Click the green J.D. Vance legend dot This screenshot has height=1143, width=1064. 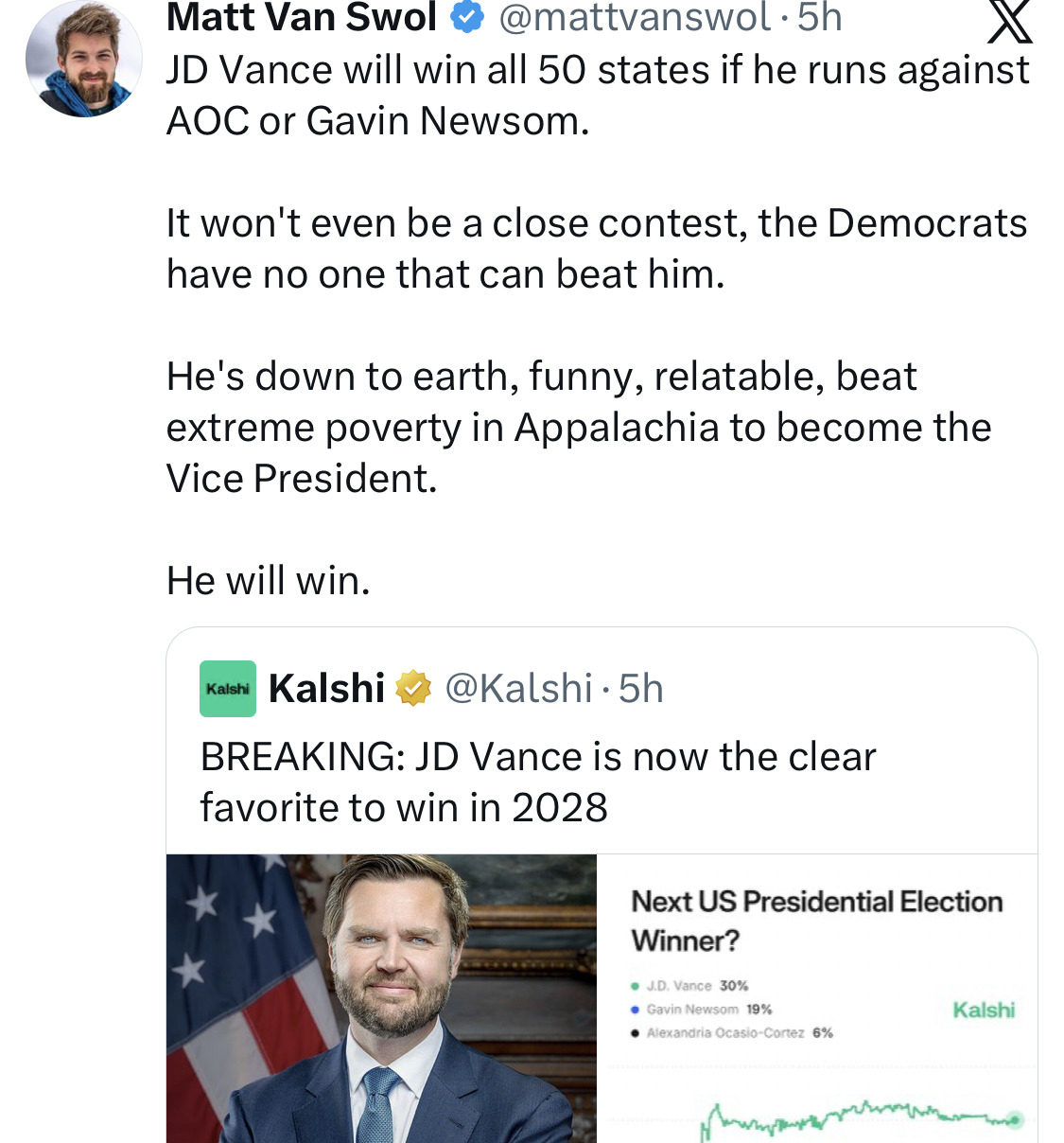636,986
